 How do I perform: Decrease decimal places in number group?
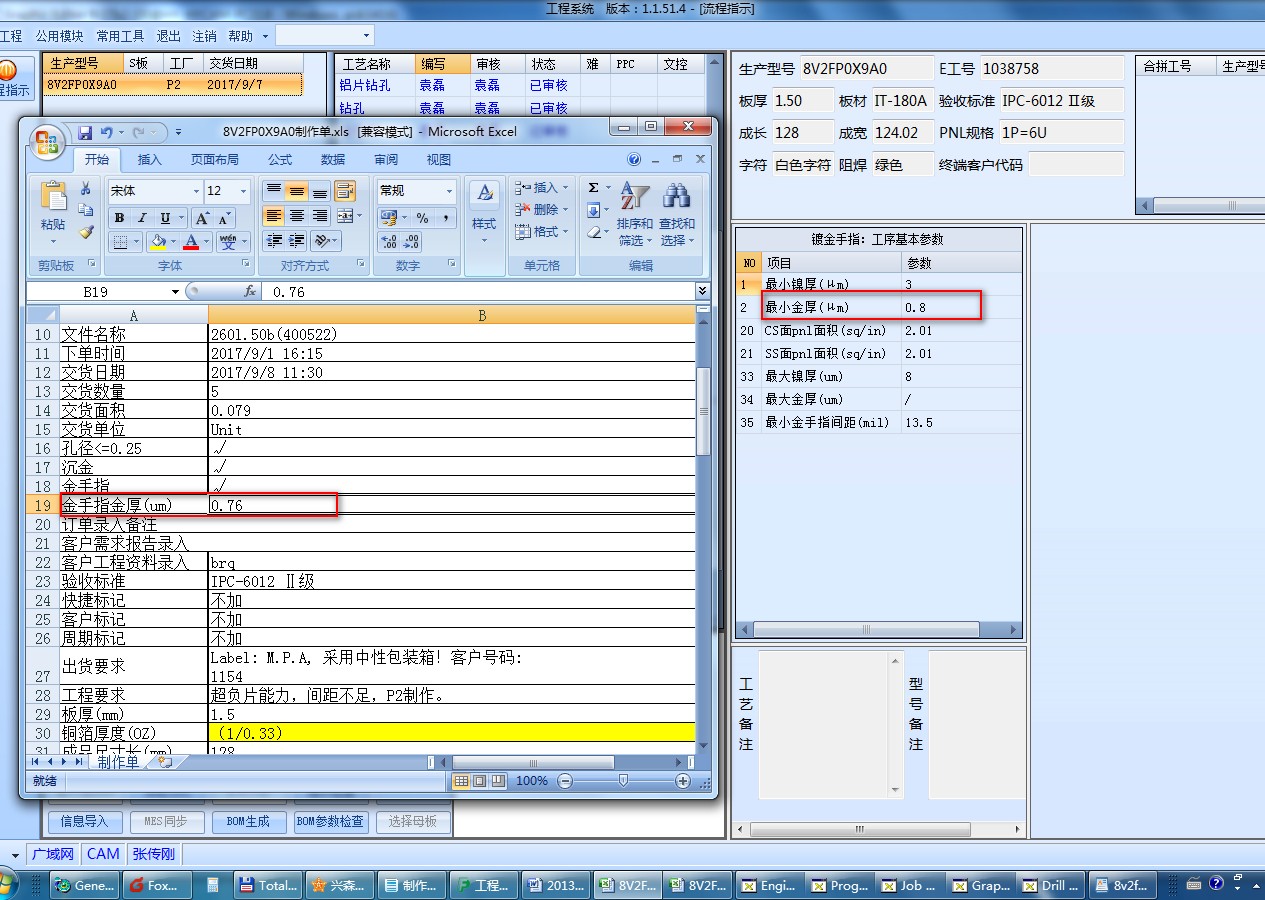click(x=412, y=242)
